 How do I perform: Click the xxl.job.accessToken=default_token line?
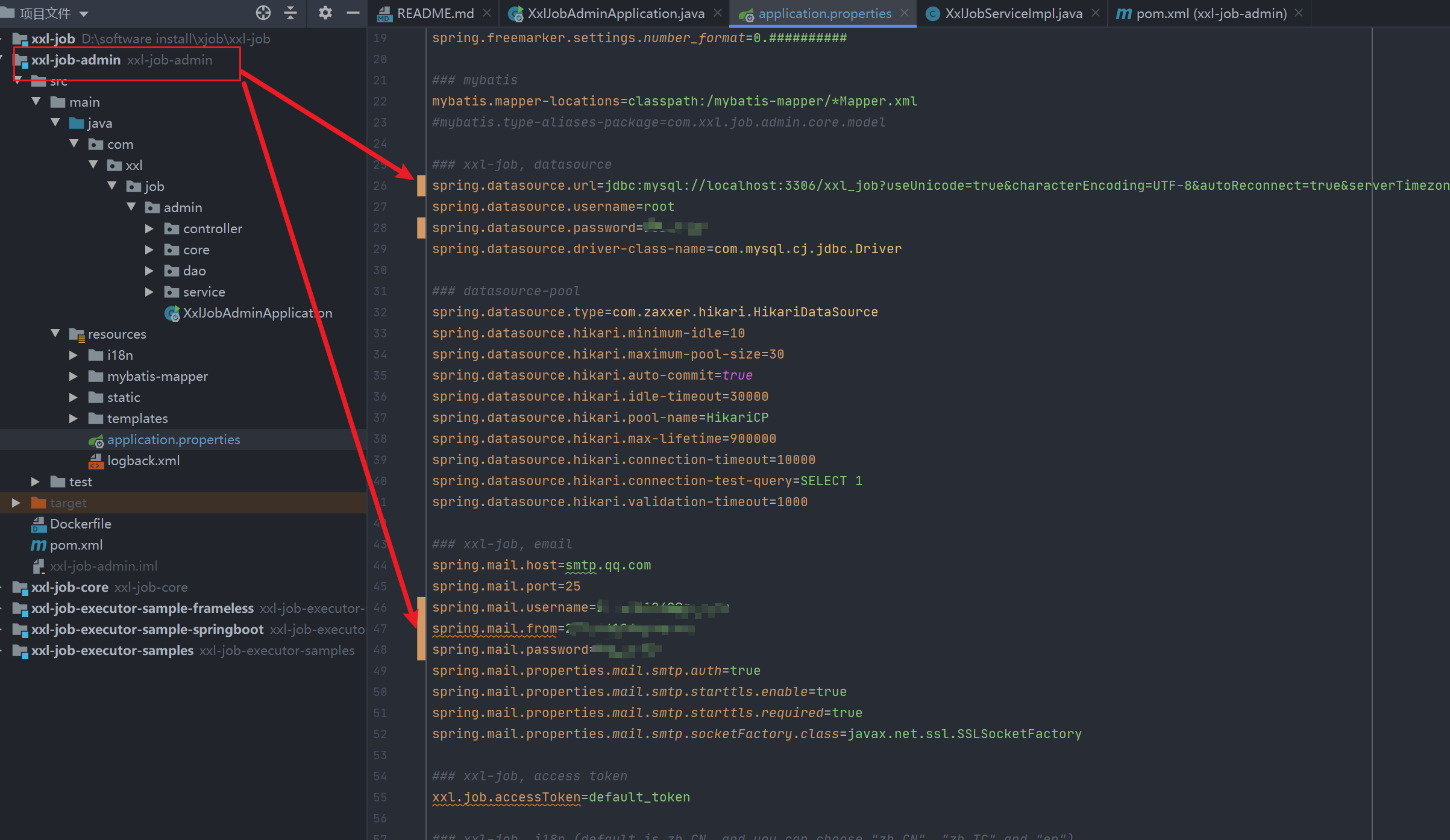pos(561,797)
